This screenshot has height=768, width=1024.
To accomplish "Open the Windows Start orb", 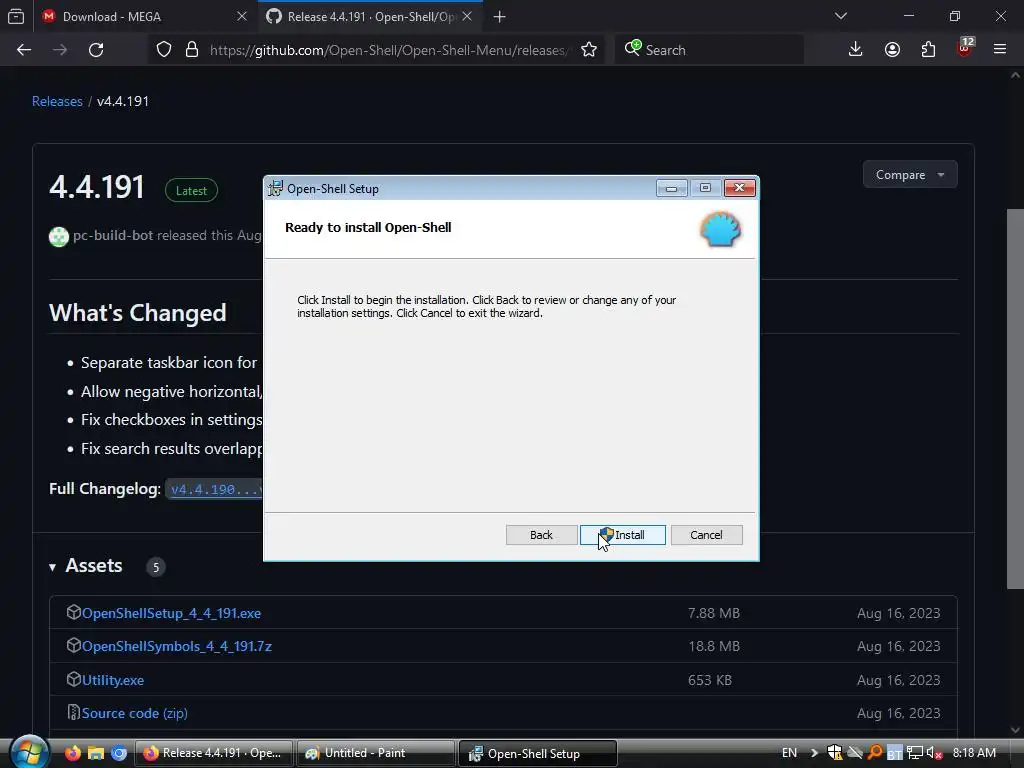I will tap(29, 752).
